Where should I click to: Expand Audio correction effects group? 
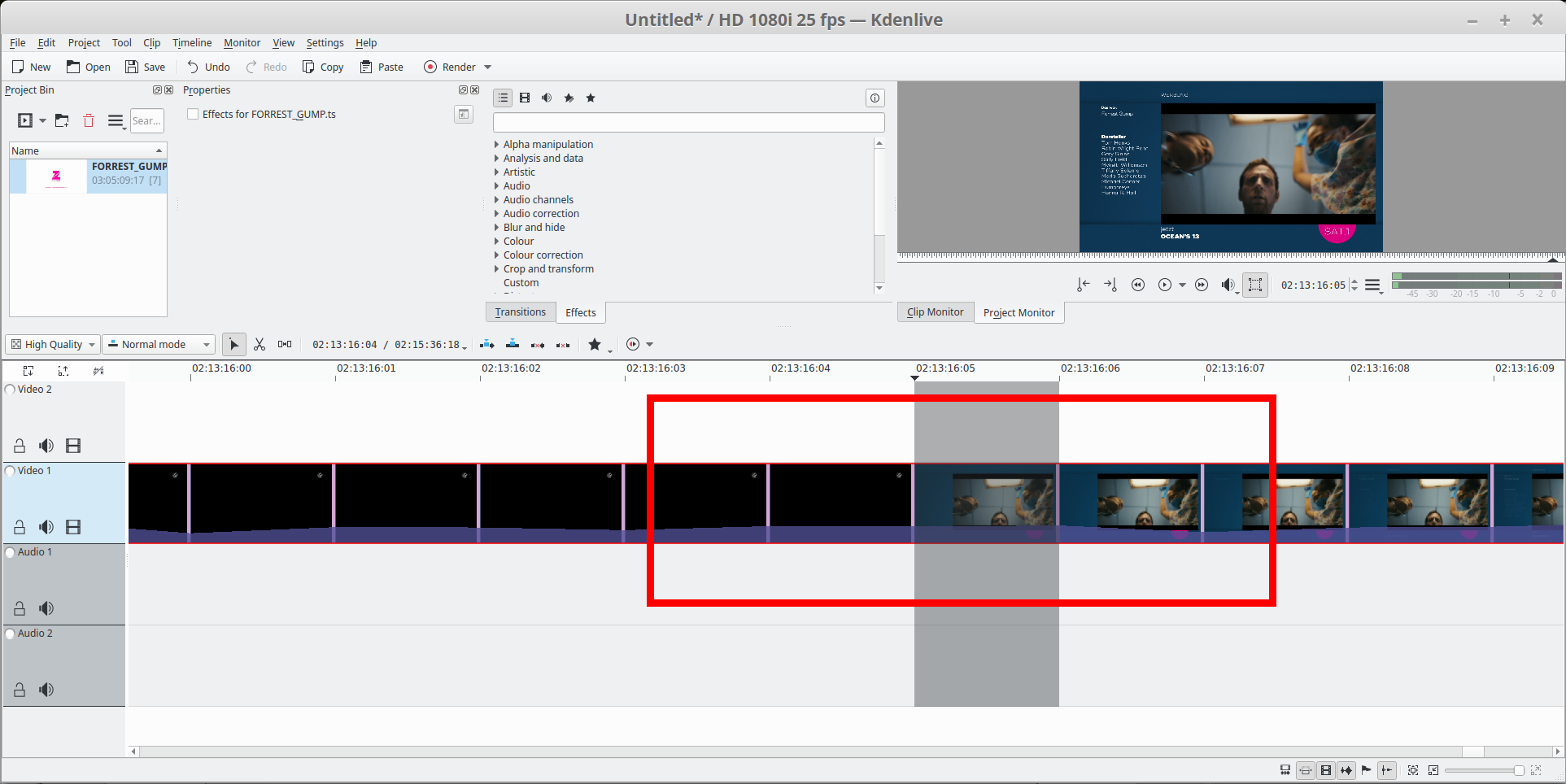pyautogui.click(x=496, y=214)
